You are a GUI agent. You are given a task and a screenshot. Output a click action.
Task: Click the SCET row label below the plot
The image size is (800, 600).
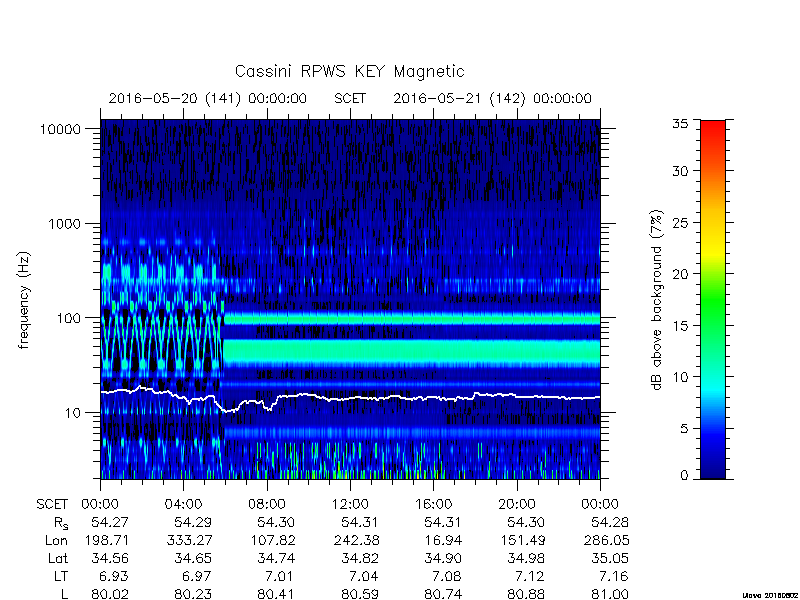point(52,504)
